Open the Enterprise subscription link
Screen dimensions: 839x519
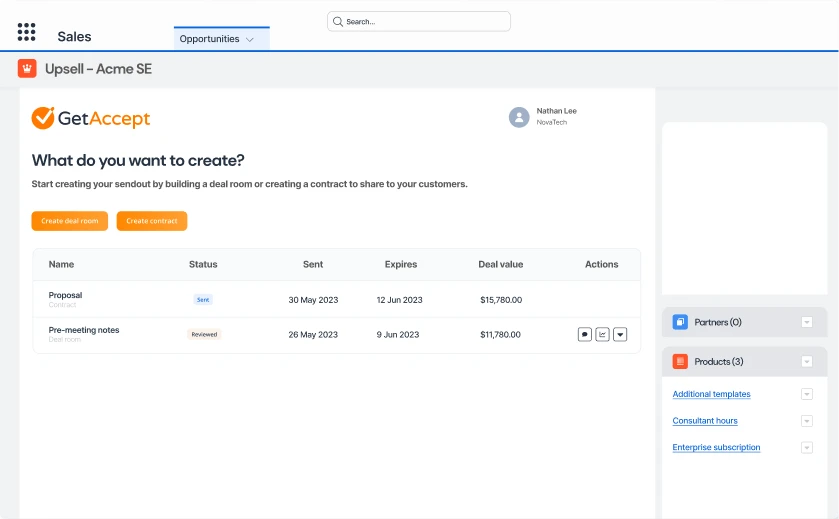pyautogui.click(x=716, y=447)
